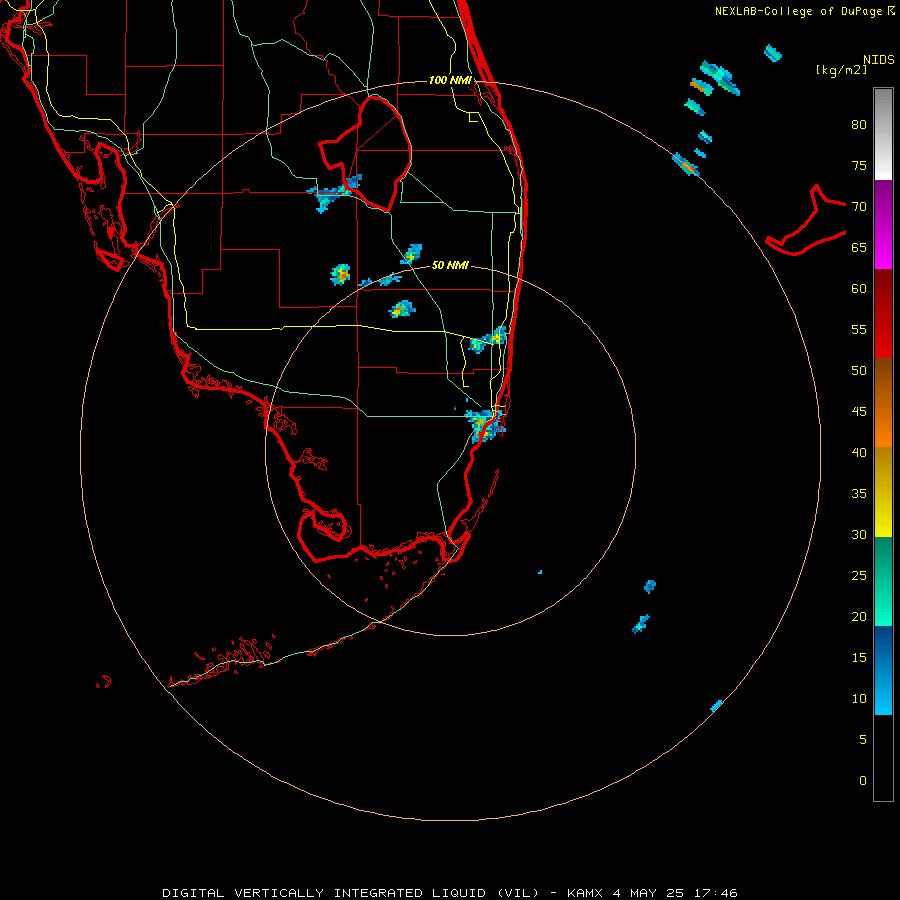The image size is (900, 900).
Task: Click the Bahamas island outline at far right
Action: click(x=806, y=221)
